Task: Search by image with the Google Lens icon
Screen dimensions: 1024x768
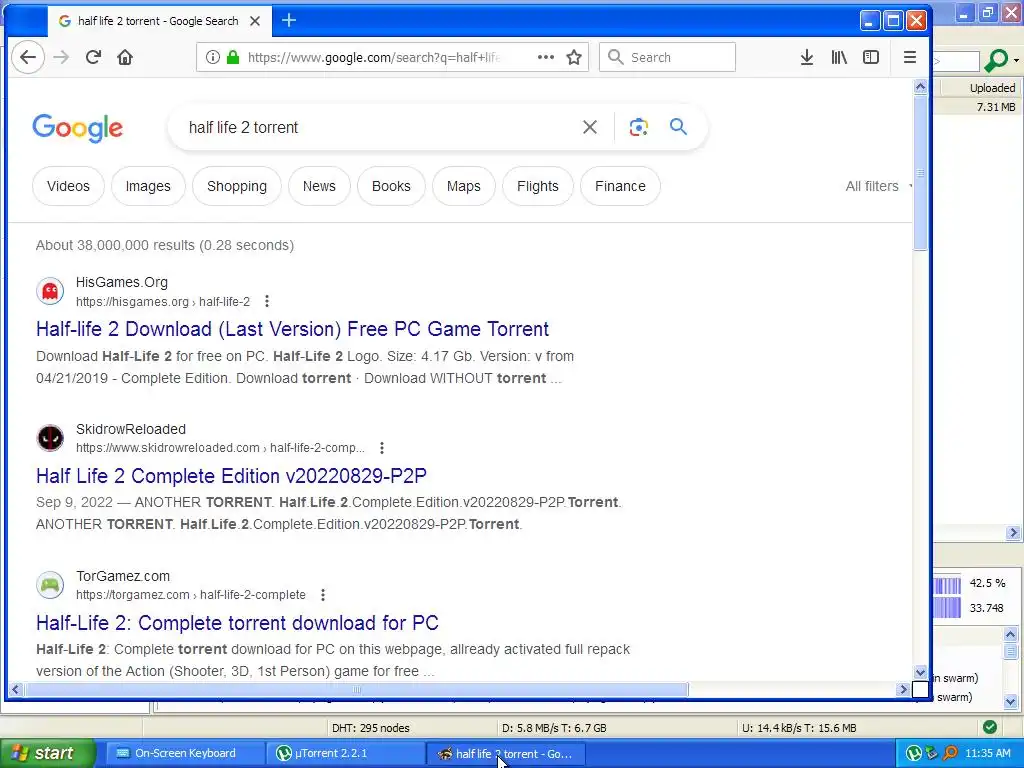Action: [x=639, y=127]
